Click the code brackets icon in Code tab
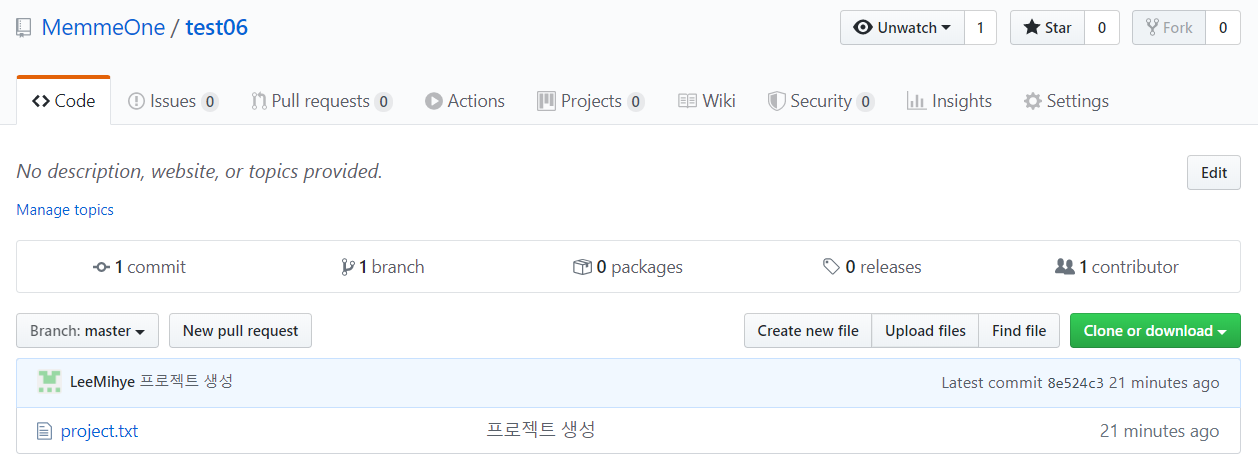 click(41, 101)
